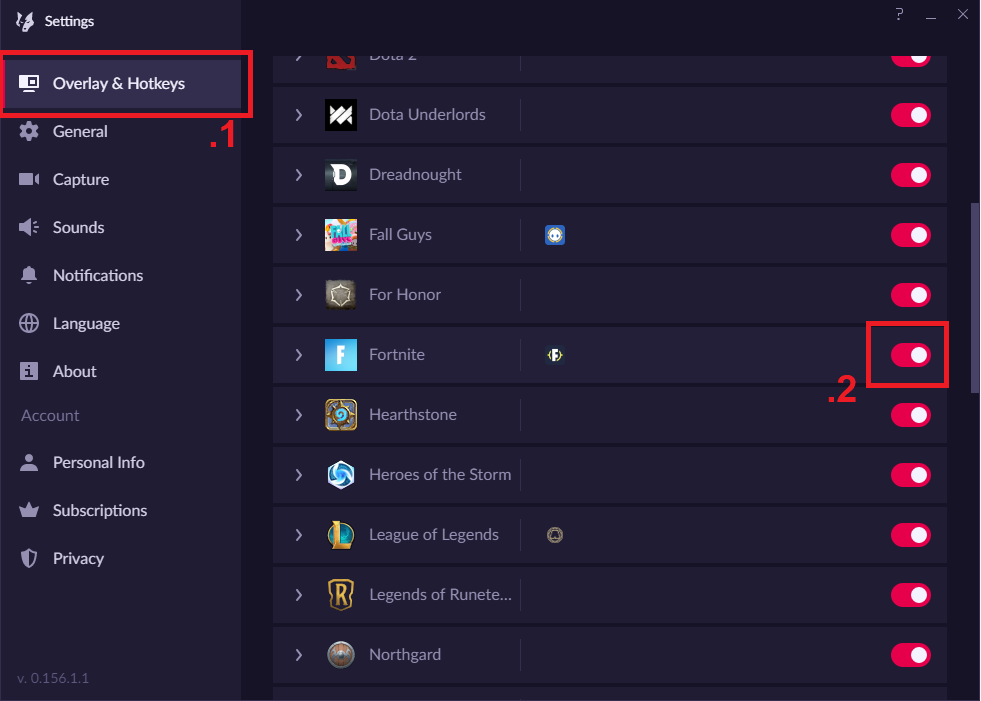
Task: Open Subscriptions settings
Action: 120,510
